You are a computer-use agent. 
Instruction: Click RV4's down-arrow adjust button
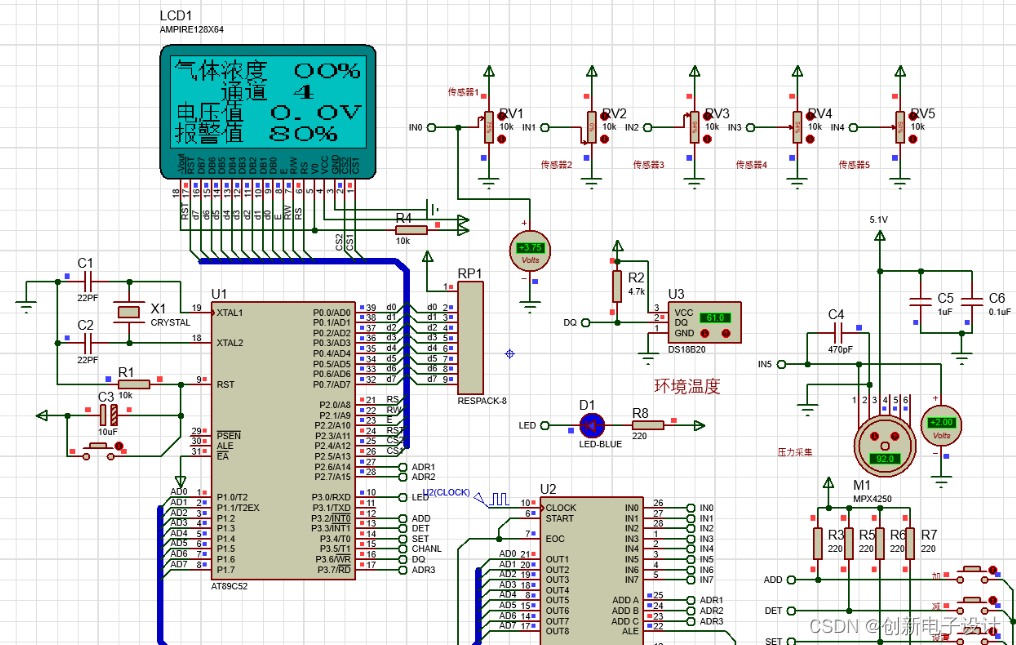(809, 139)
